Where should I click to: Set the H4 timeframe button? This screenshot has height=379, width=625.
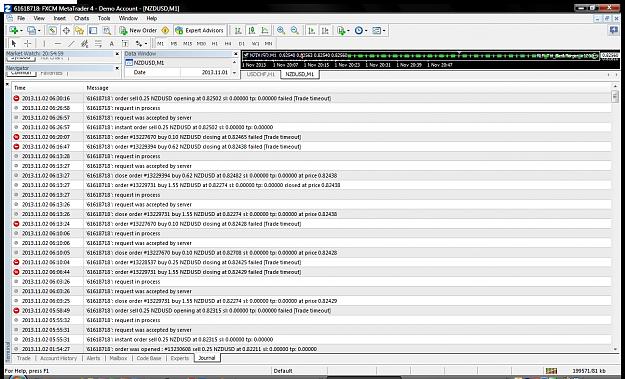tap(228, 43)
